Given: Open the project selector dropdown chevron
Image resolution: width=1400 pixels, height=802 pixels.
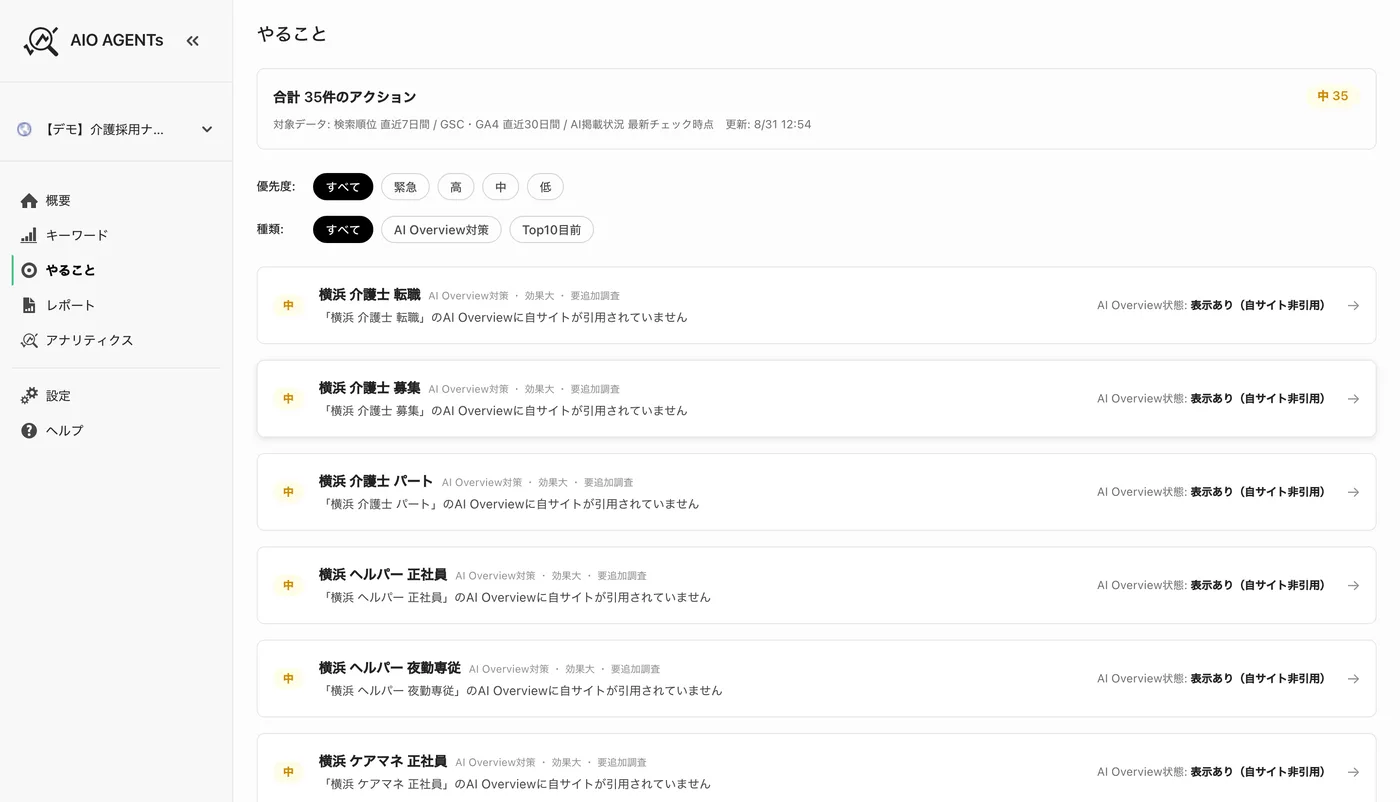Looking at the screenshot, I should point(207,129).
